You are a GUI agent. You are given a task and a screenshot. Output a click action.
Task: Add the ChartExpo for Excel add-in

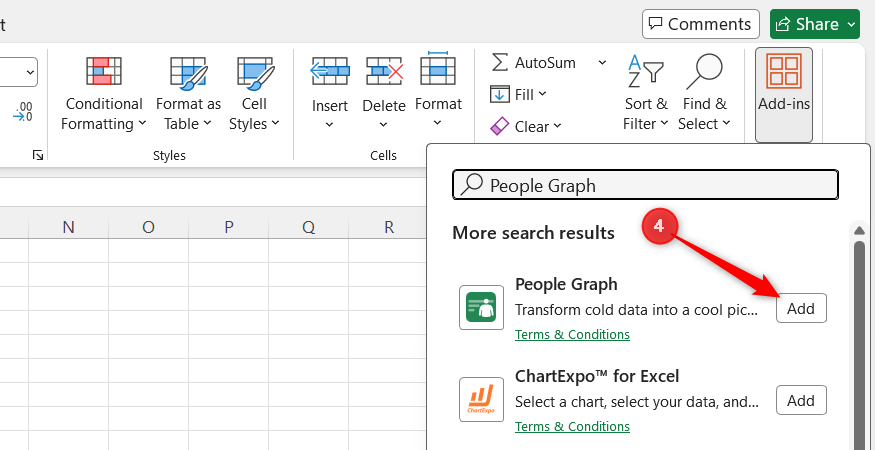tap(801, 400)
